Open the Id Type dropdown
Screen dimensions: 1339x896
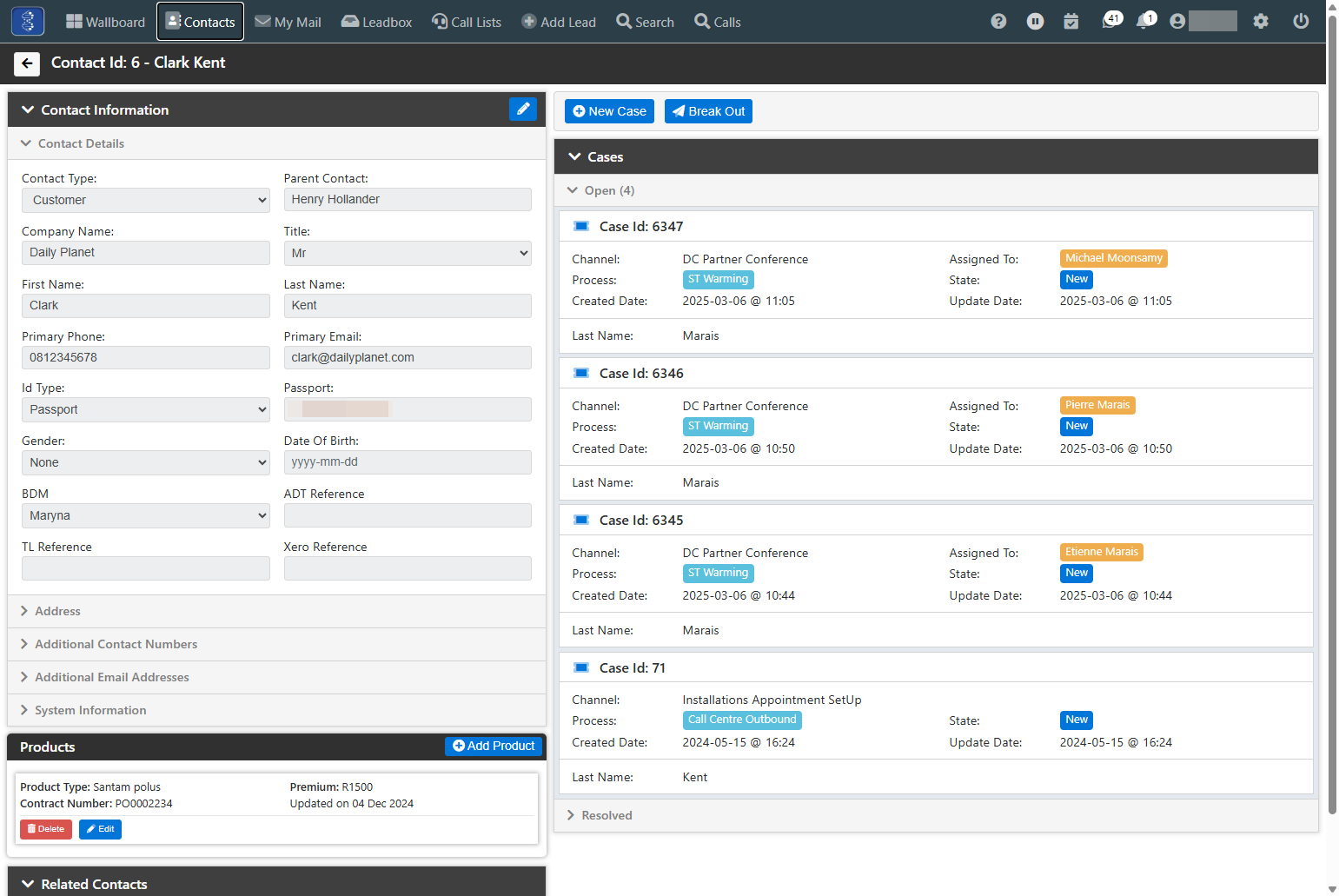point(146,409)
